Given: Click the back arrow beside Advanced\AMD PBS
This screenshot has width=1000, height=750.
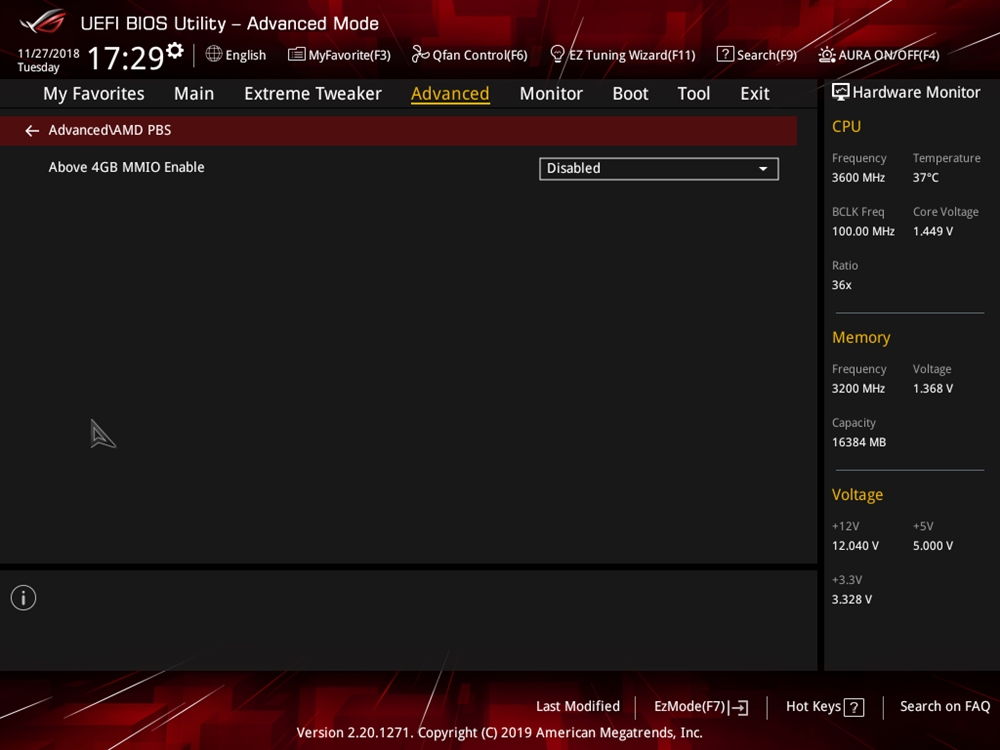Looking at the screenshot, I should [32, 131].
